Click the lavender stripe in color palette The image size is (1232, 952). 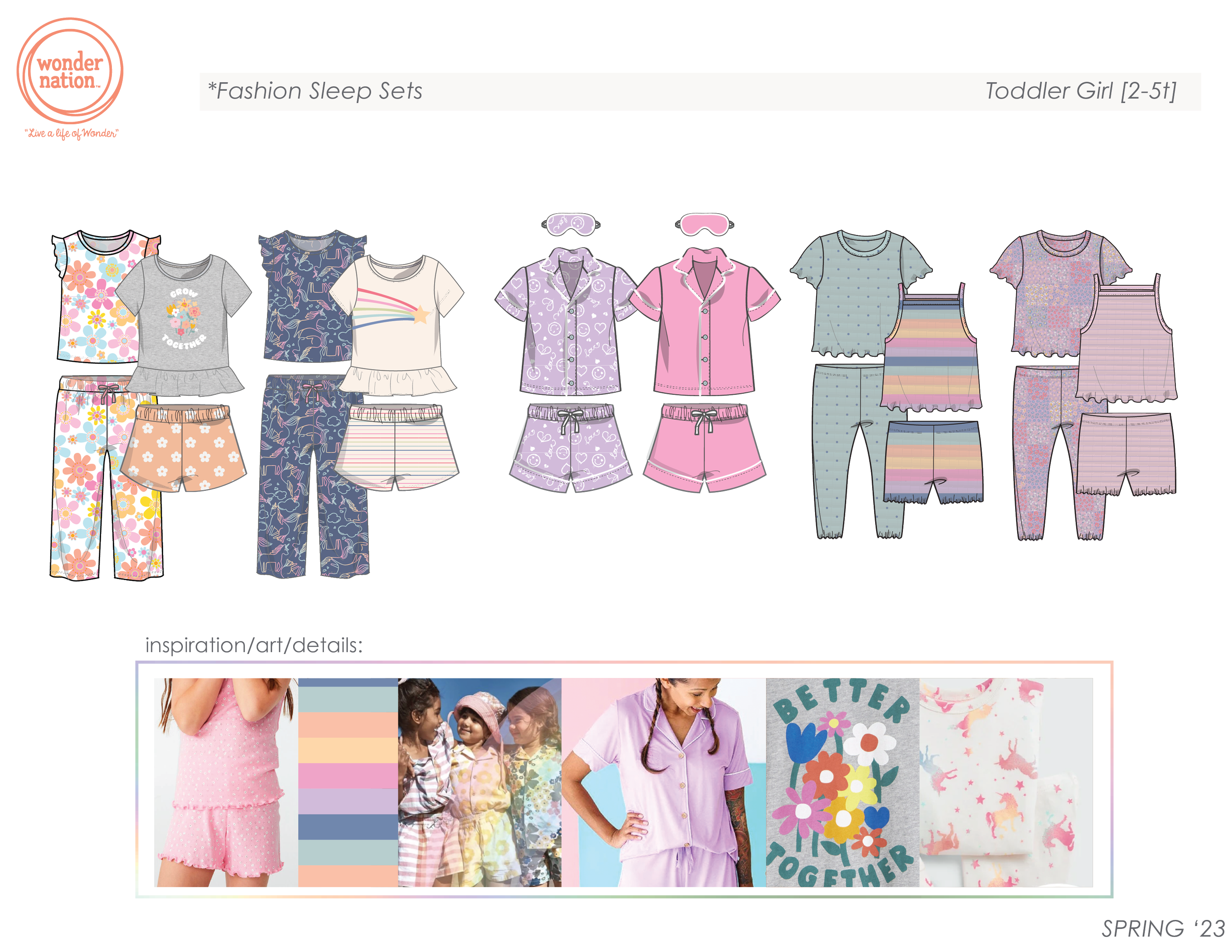(x=347, y=801)
